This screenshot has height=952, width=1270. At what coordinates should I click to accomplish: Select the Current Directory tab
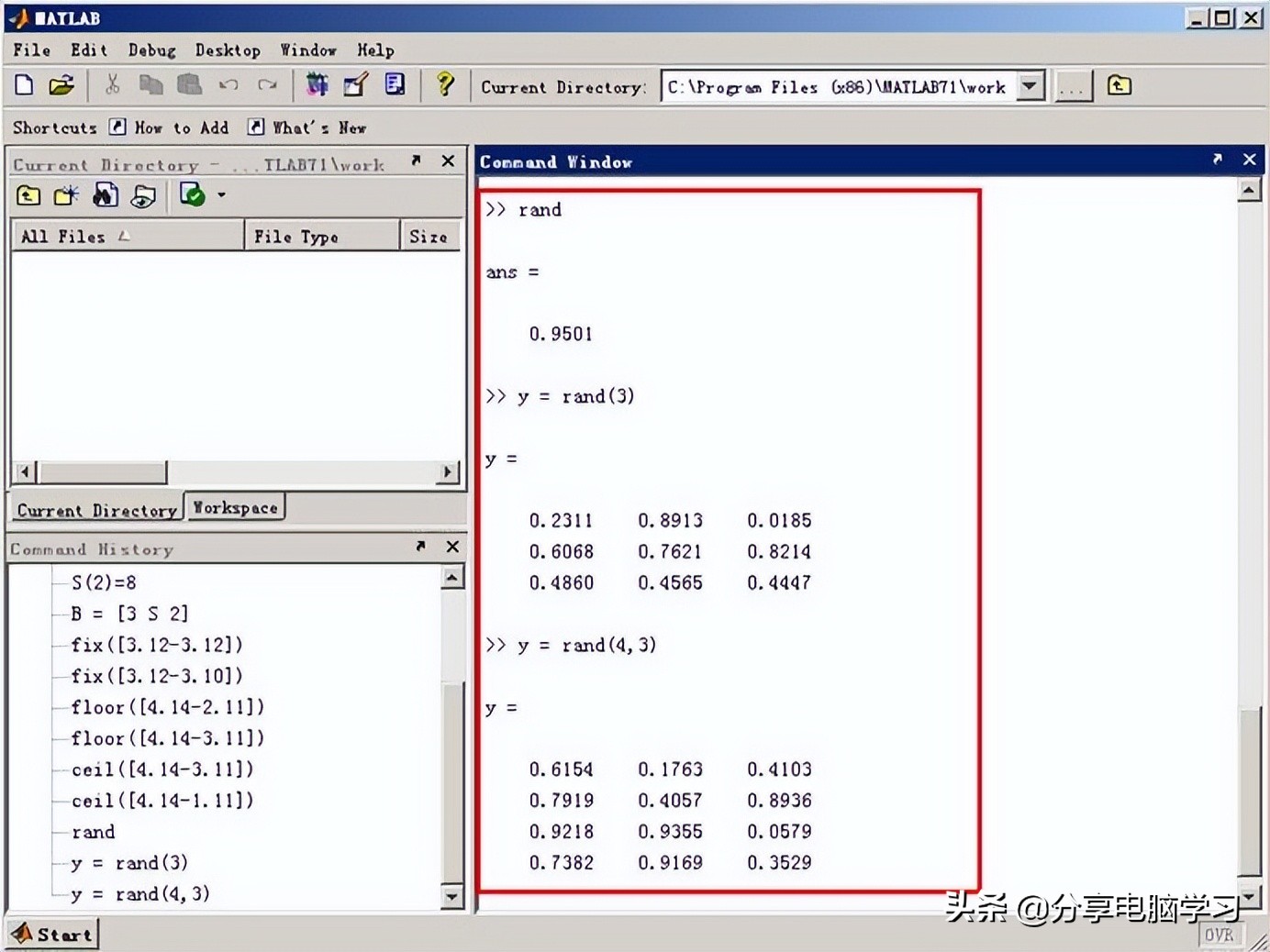96,510
